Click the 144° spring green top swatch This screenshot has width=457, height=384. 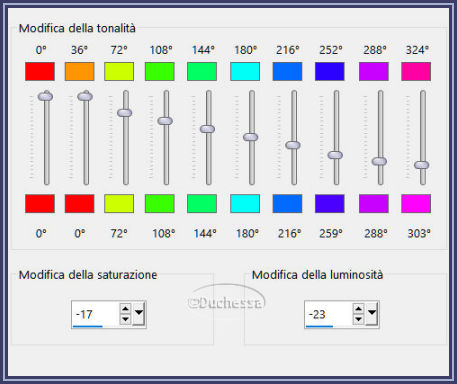202,71
